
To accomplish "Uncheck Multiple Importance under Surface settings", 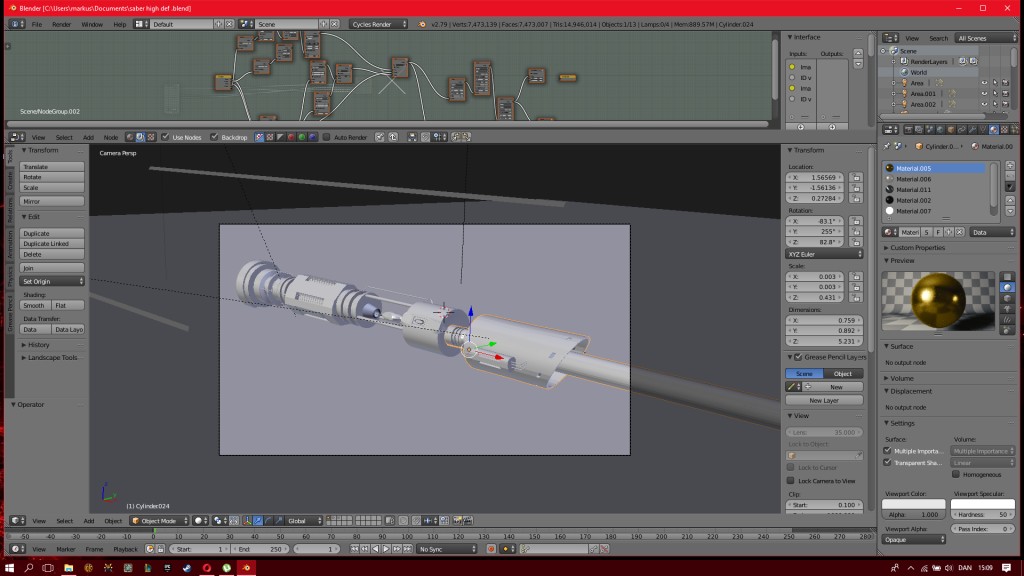I will tap(887, 450).
